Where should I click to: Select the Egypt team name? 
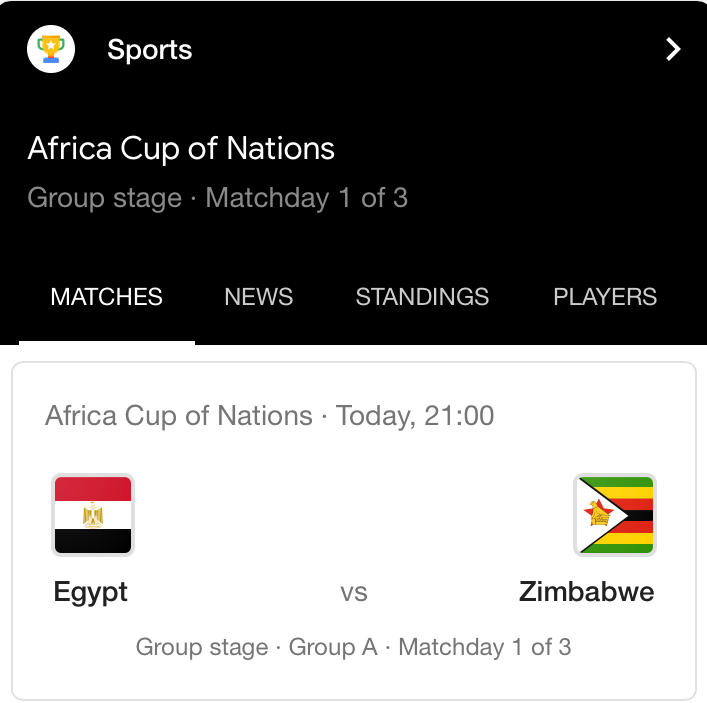[x=91, y=592]
